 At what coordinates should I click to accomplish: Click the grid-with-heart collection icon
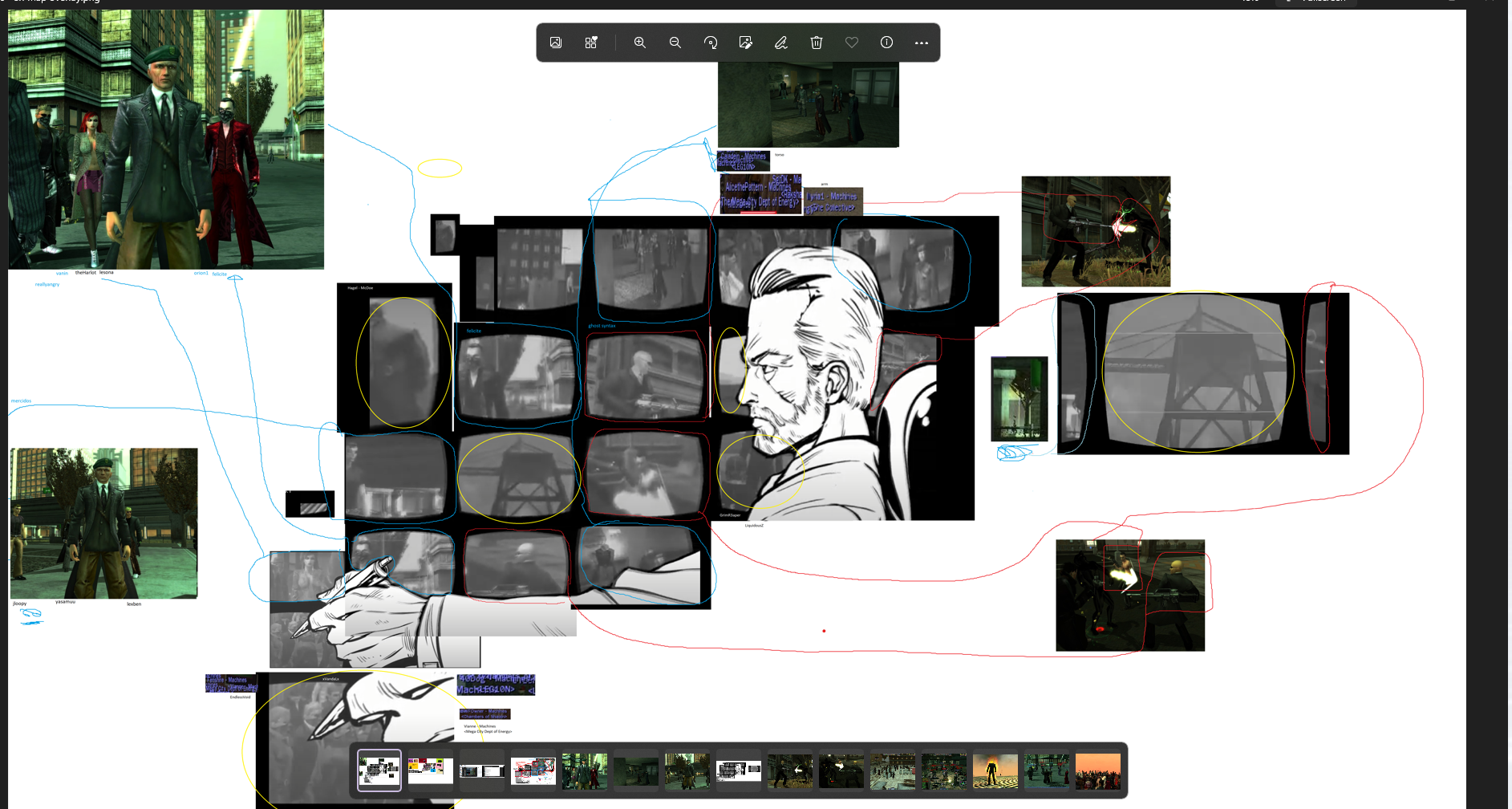[591, 43]
